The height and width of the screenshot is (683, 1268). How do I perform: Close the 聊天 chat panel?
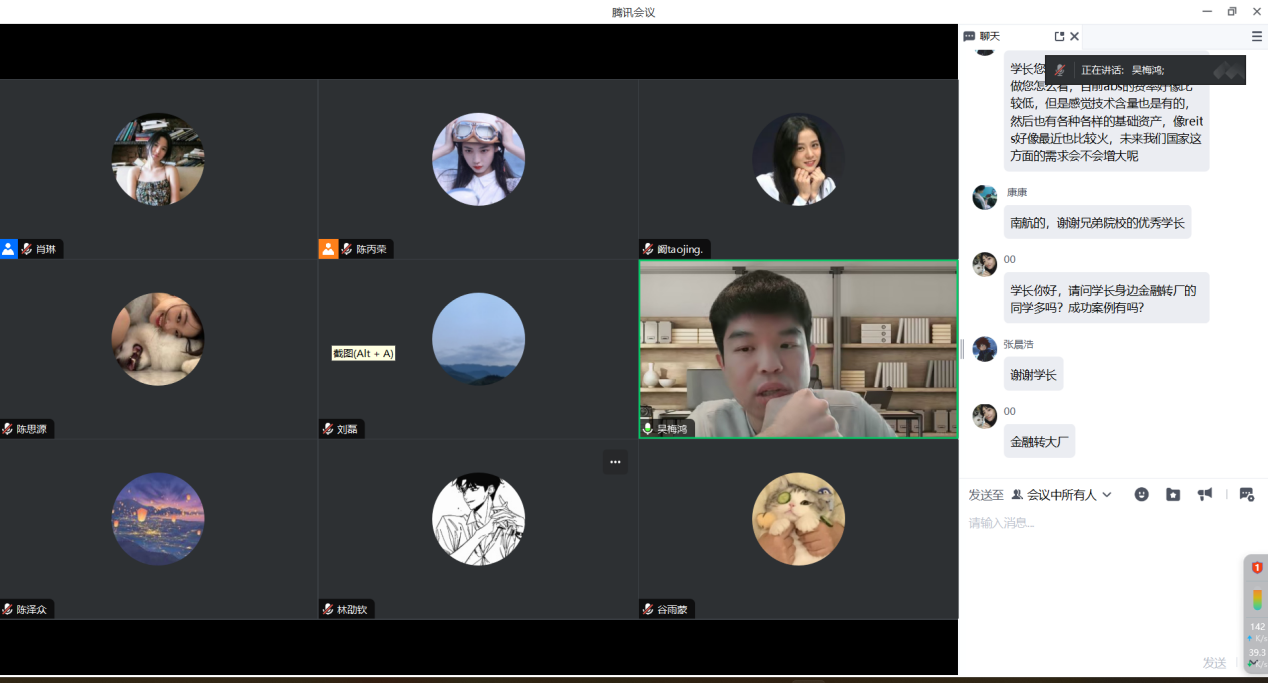point(1075,36)
